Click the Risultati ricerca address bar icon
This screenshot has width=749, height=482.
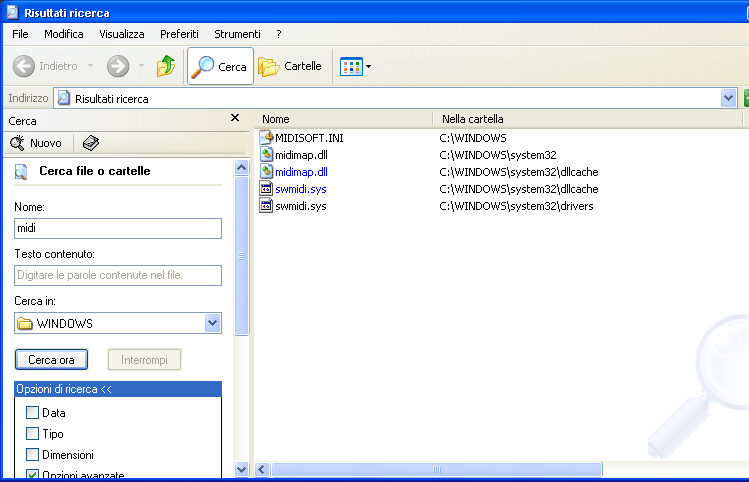coord(64,98)
